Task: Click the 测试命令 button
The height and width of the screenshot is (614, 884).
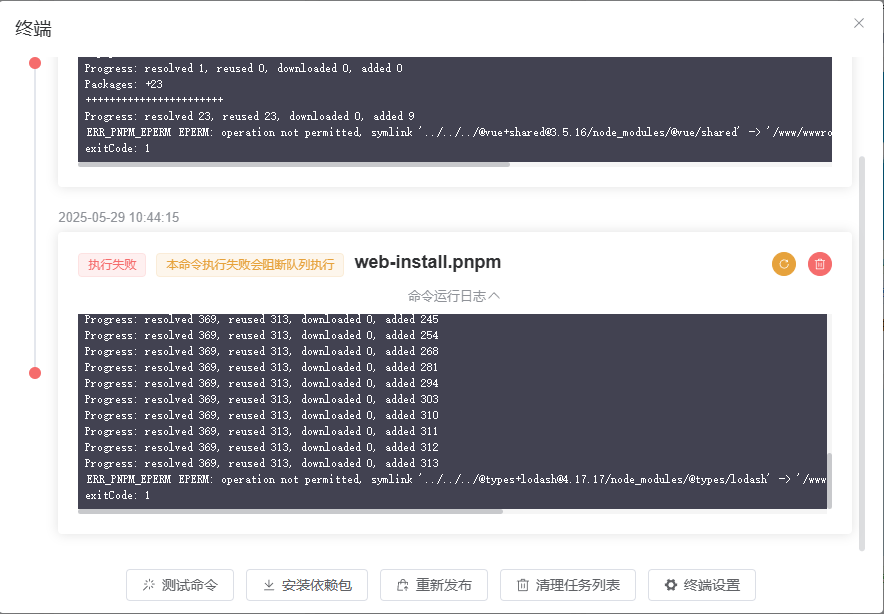Action: coord(179,585)
